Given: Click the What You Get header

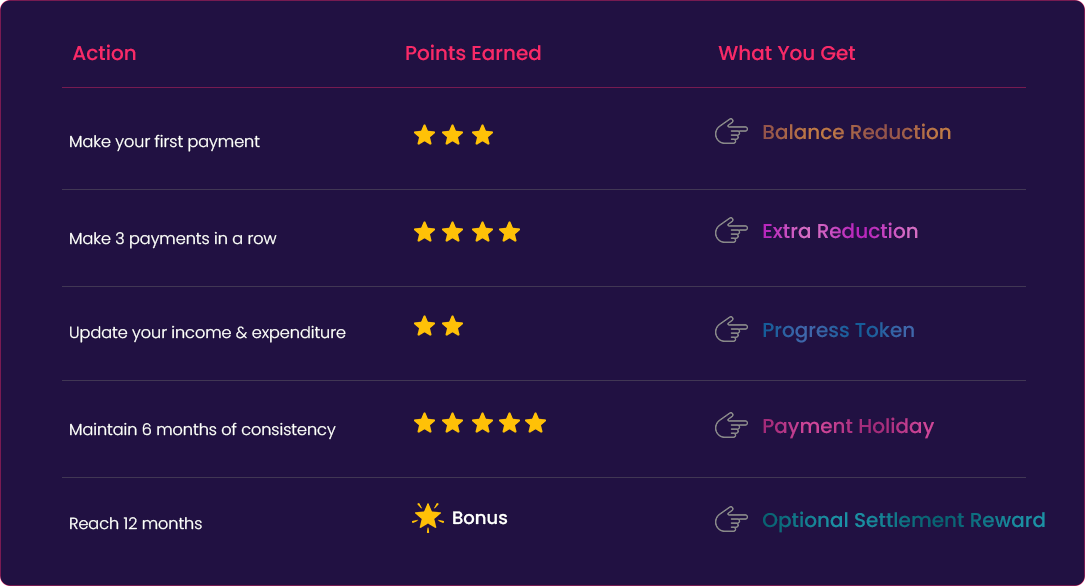Looking at the screenshot, I should coord(787,53).
